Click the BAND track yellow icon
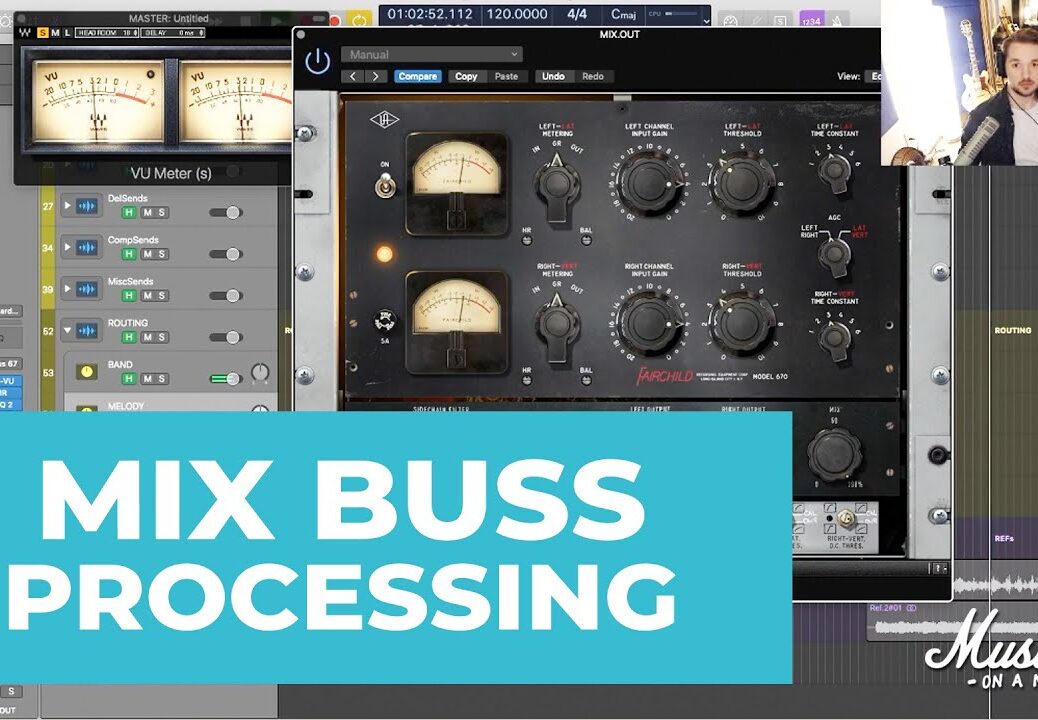The height and width of the screenshot is (720, 1038). pos(87,372)
